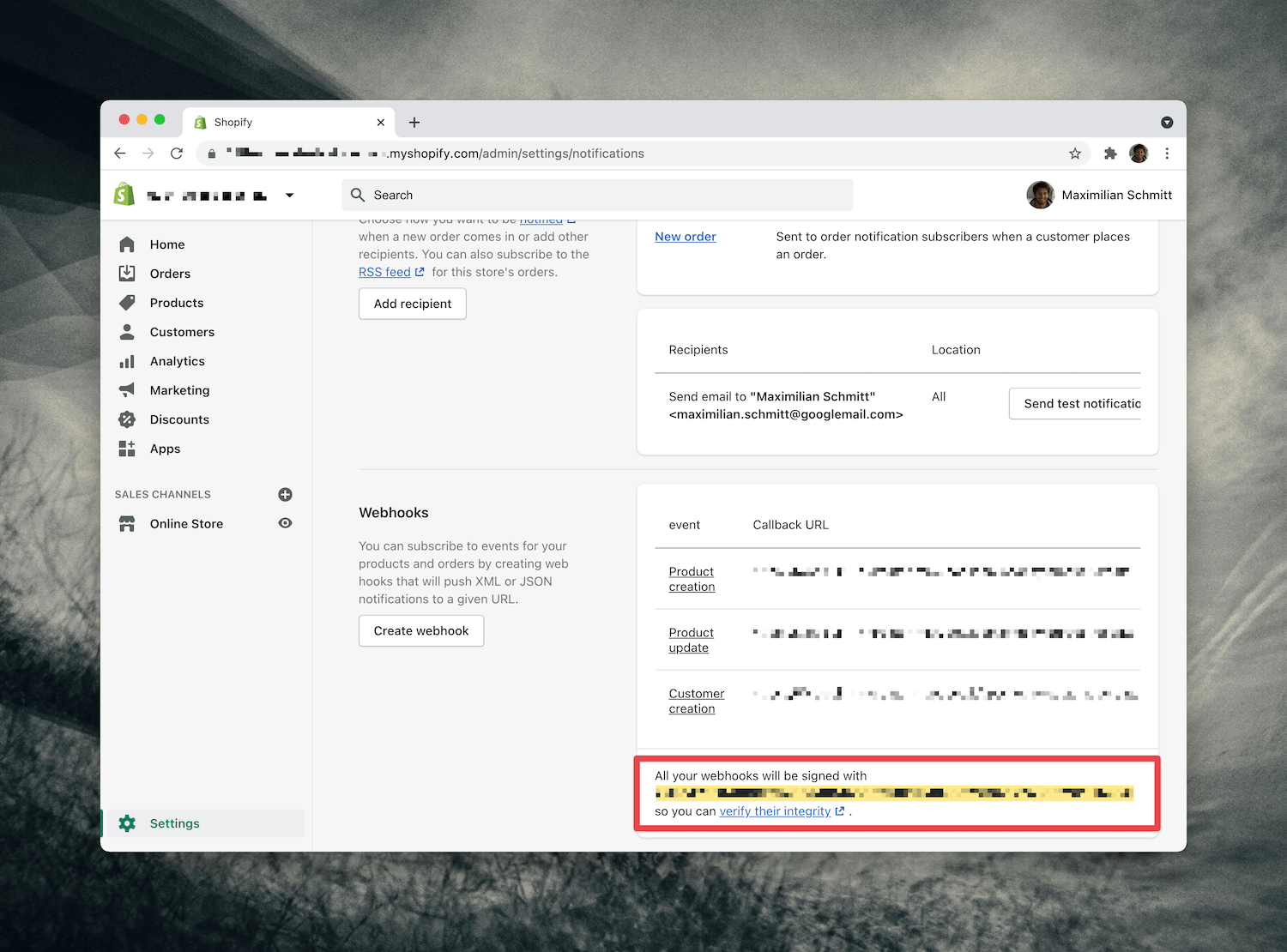
Task: Reload the current page
Action: (177, 154)
